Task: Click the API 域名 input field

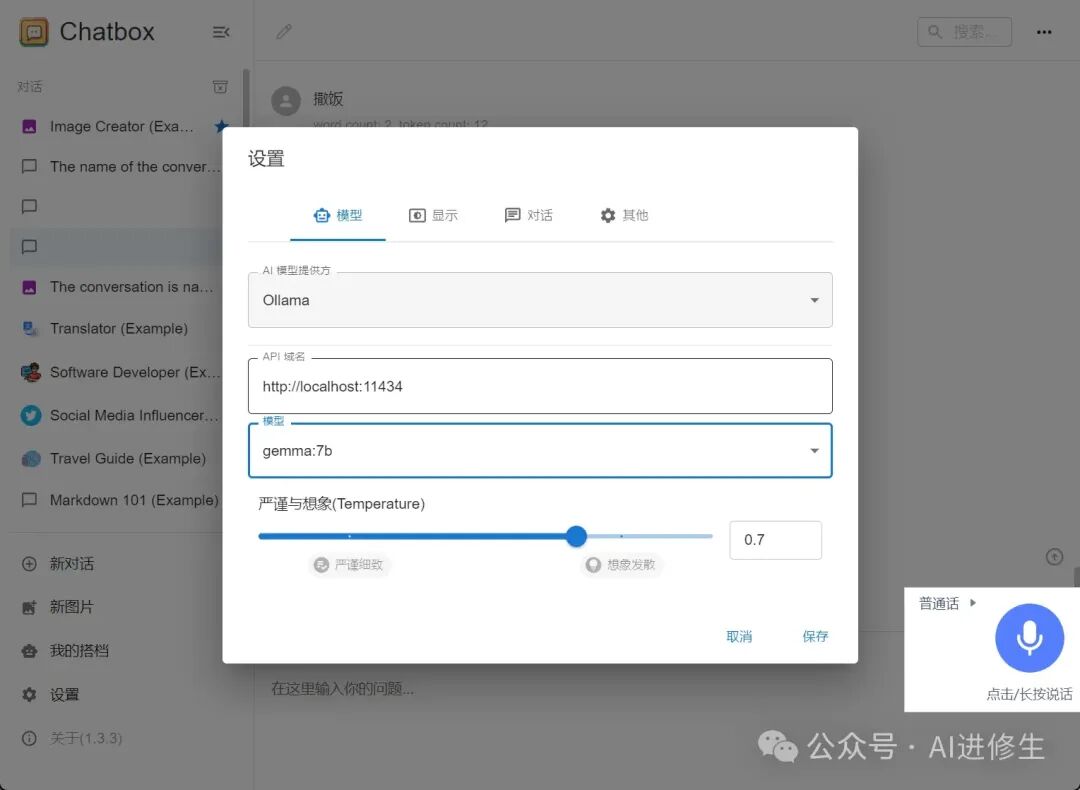Action: (540, 386)
